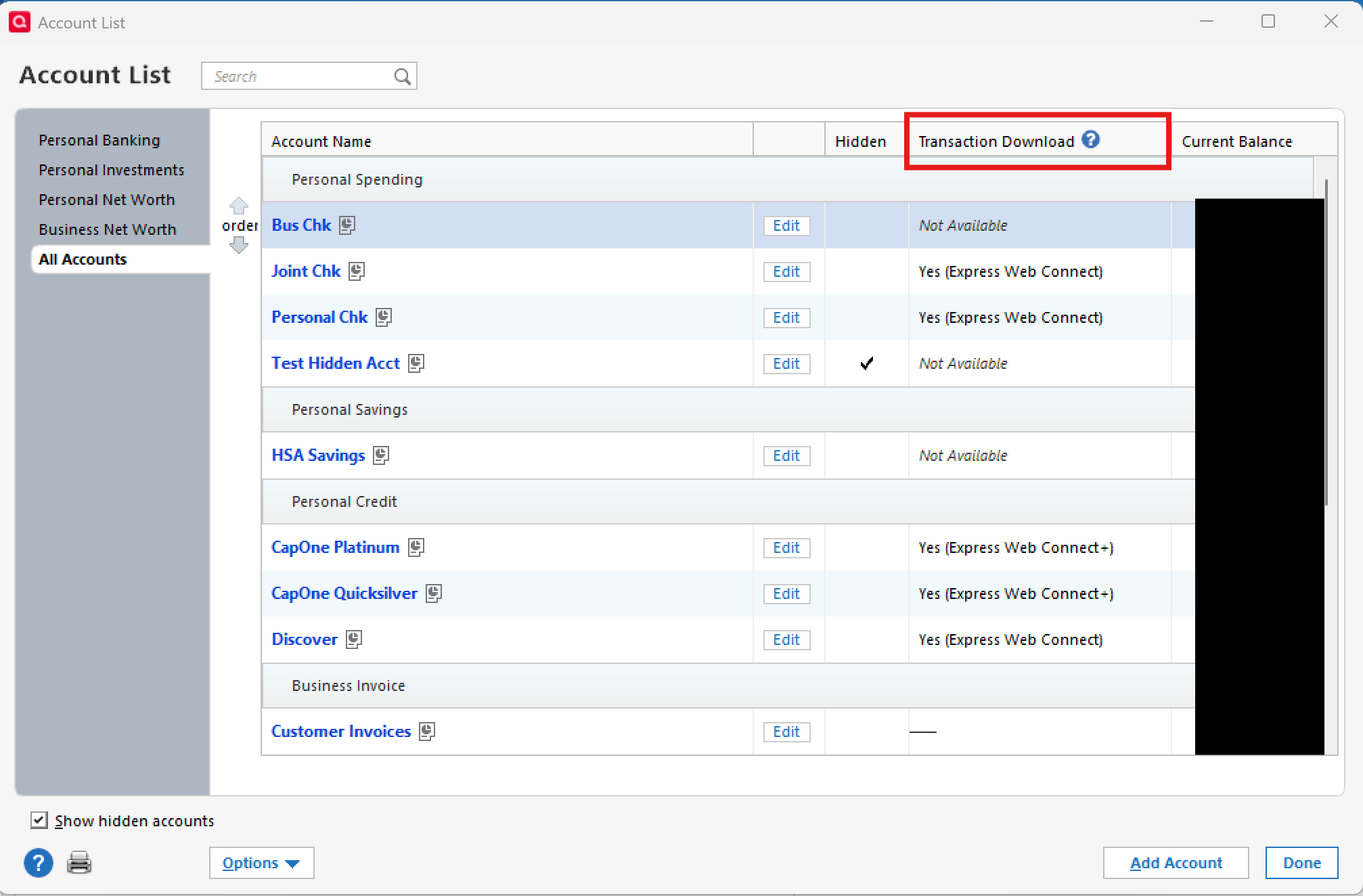Select All Accounts in sidebar
The height and width of the screenshot is (896, 1363).
coord(120,259)
